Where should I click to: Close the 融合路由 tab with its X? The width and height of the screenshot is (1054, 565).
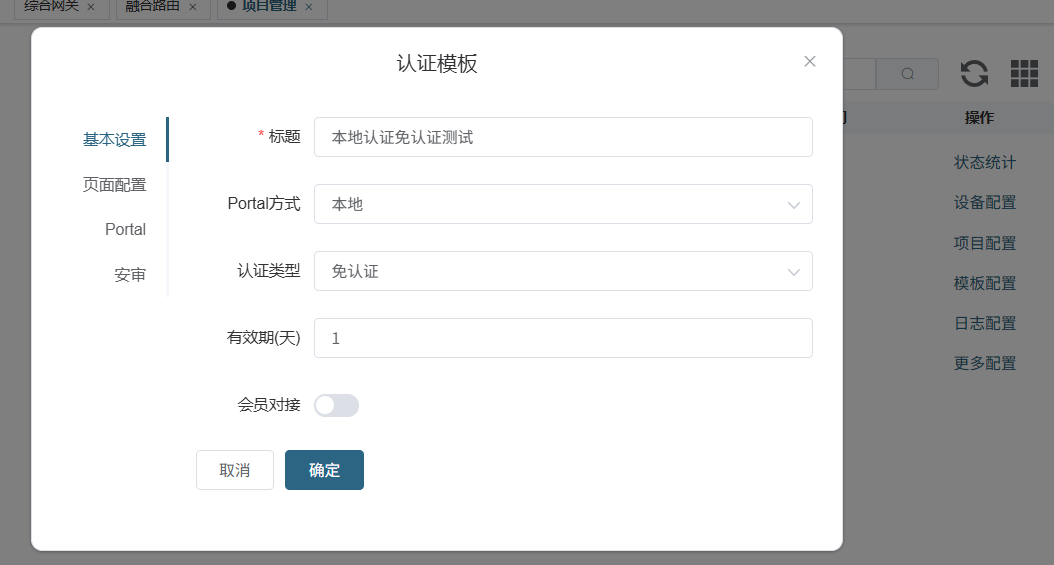(x=192, y=7)
